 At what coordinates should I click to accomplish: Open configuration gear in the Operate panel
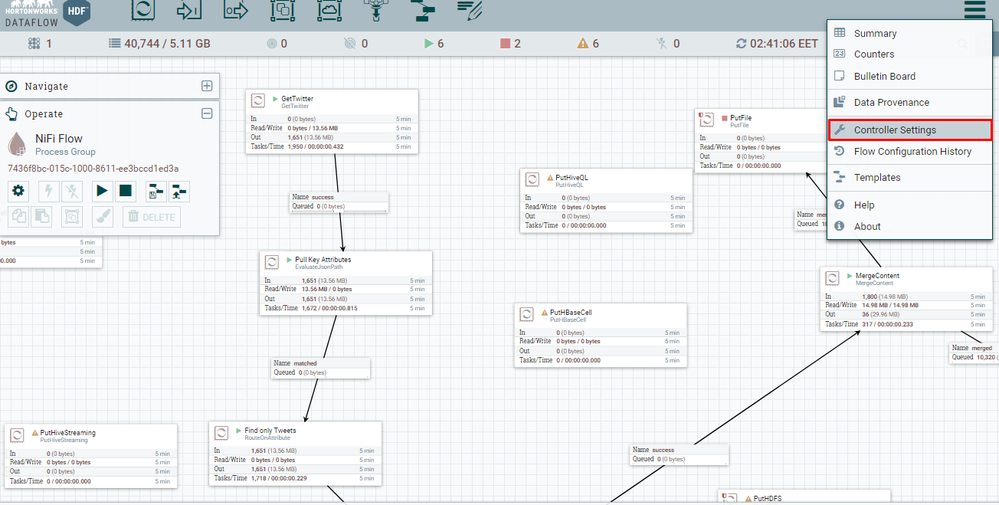(x=18, y=190)
